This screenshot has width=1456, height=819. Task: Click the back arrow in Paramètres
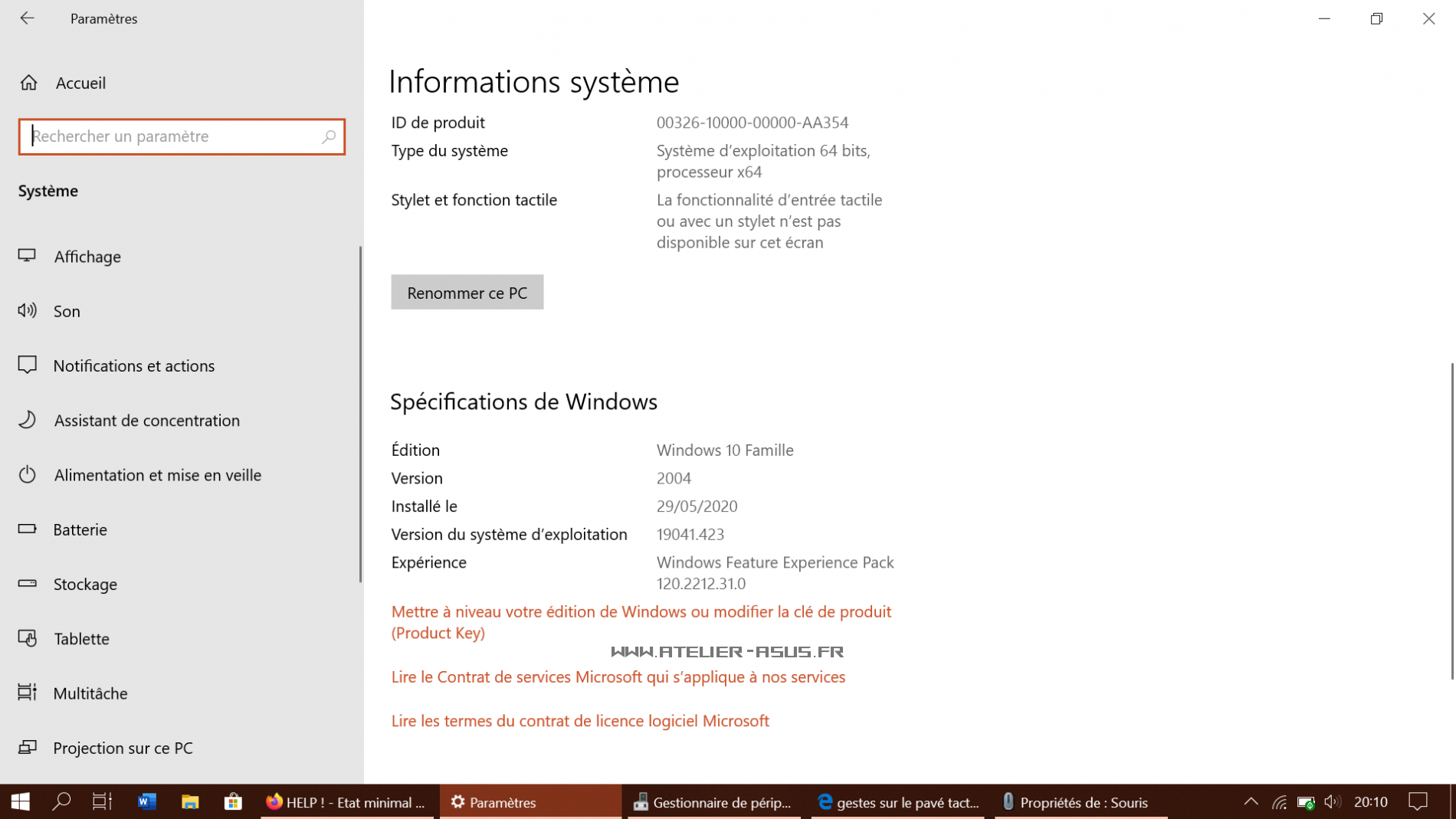click(x=28, y=18)
